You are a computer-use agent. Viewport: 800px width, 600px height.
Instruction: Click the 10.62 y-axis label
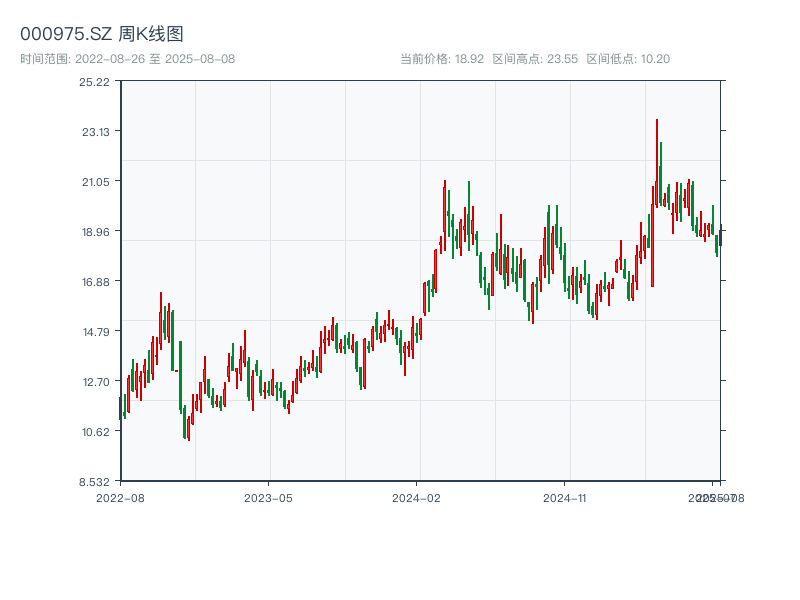[96, 432]
